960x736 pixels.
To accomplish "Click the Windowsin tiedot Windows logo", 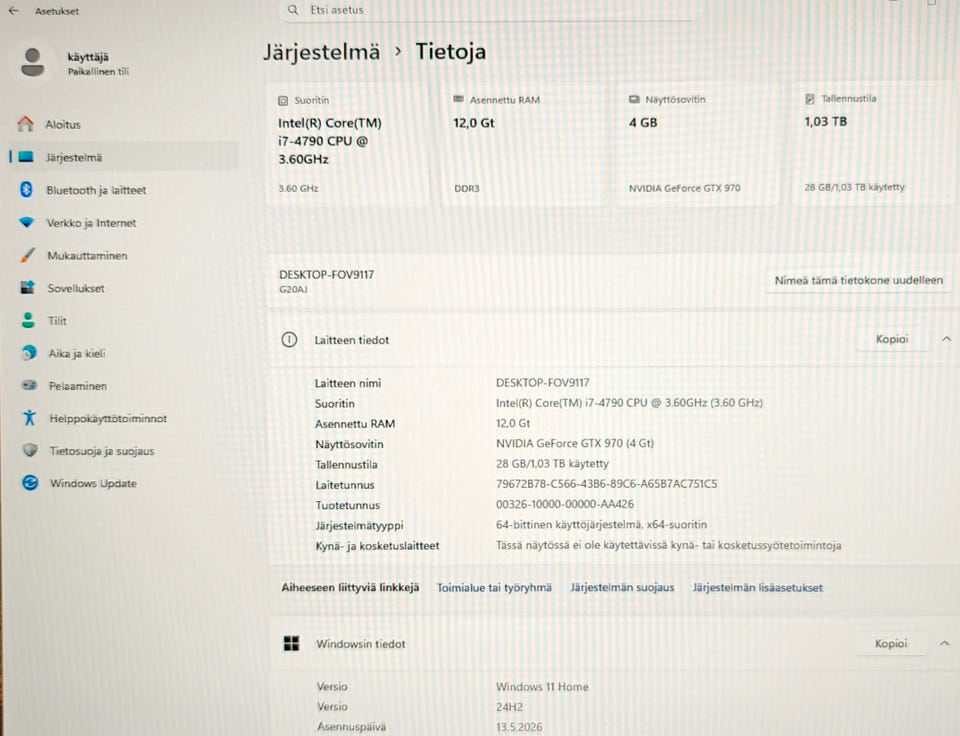I will pyautogui.click(x=291, y=643).
